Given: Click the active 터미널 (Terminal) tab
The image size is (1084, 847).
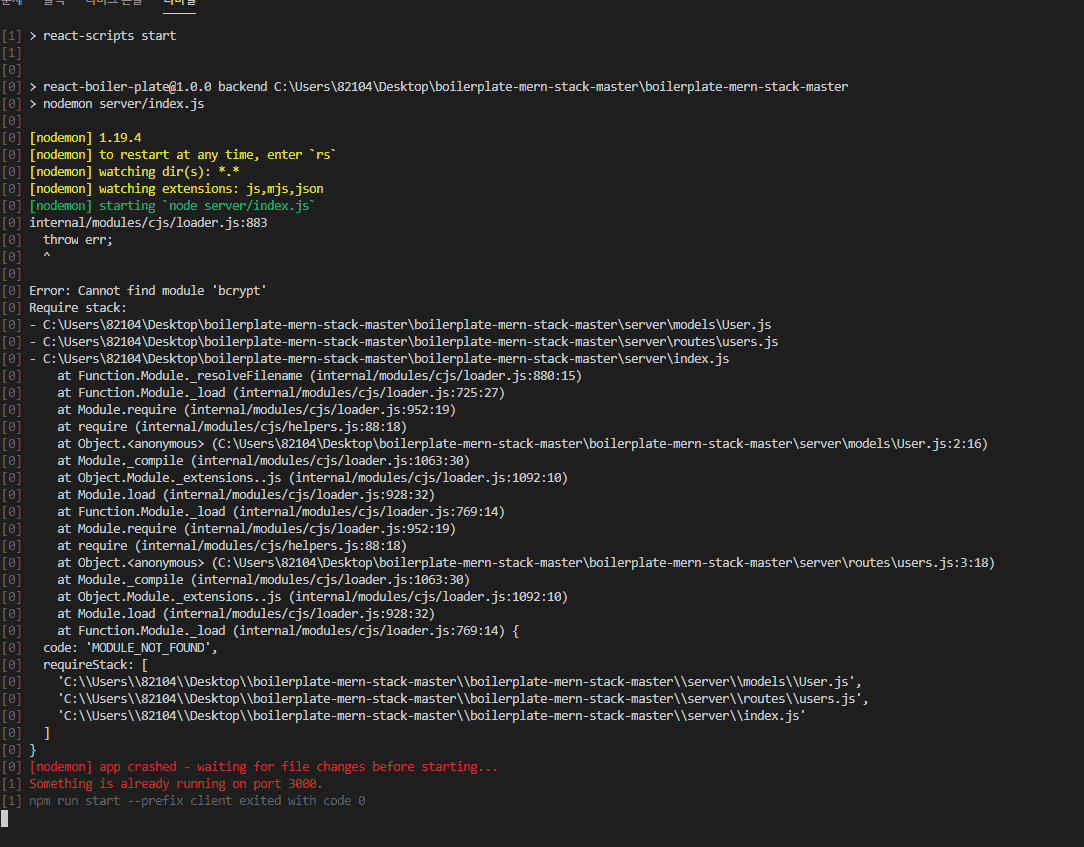Looking at the screenshot, I should [178, 5].
